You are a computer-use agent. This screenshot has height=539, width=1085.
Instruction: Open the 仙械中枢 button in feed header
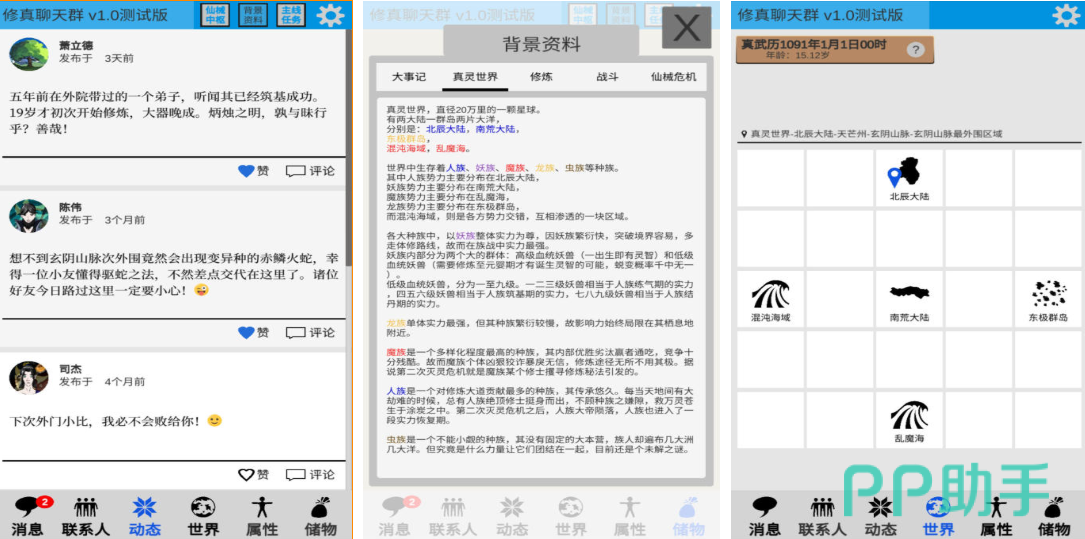coord(215,14)
